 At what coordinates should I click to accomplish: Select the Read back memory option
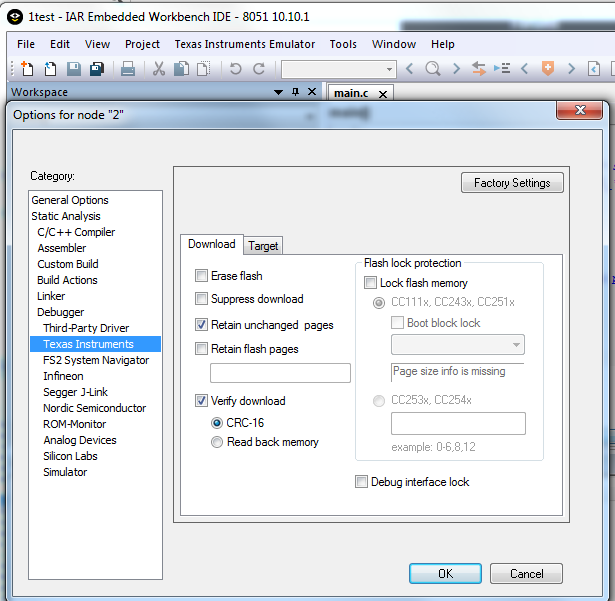[217, 442]
